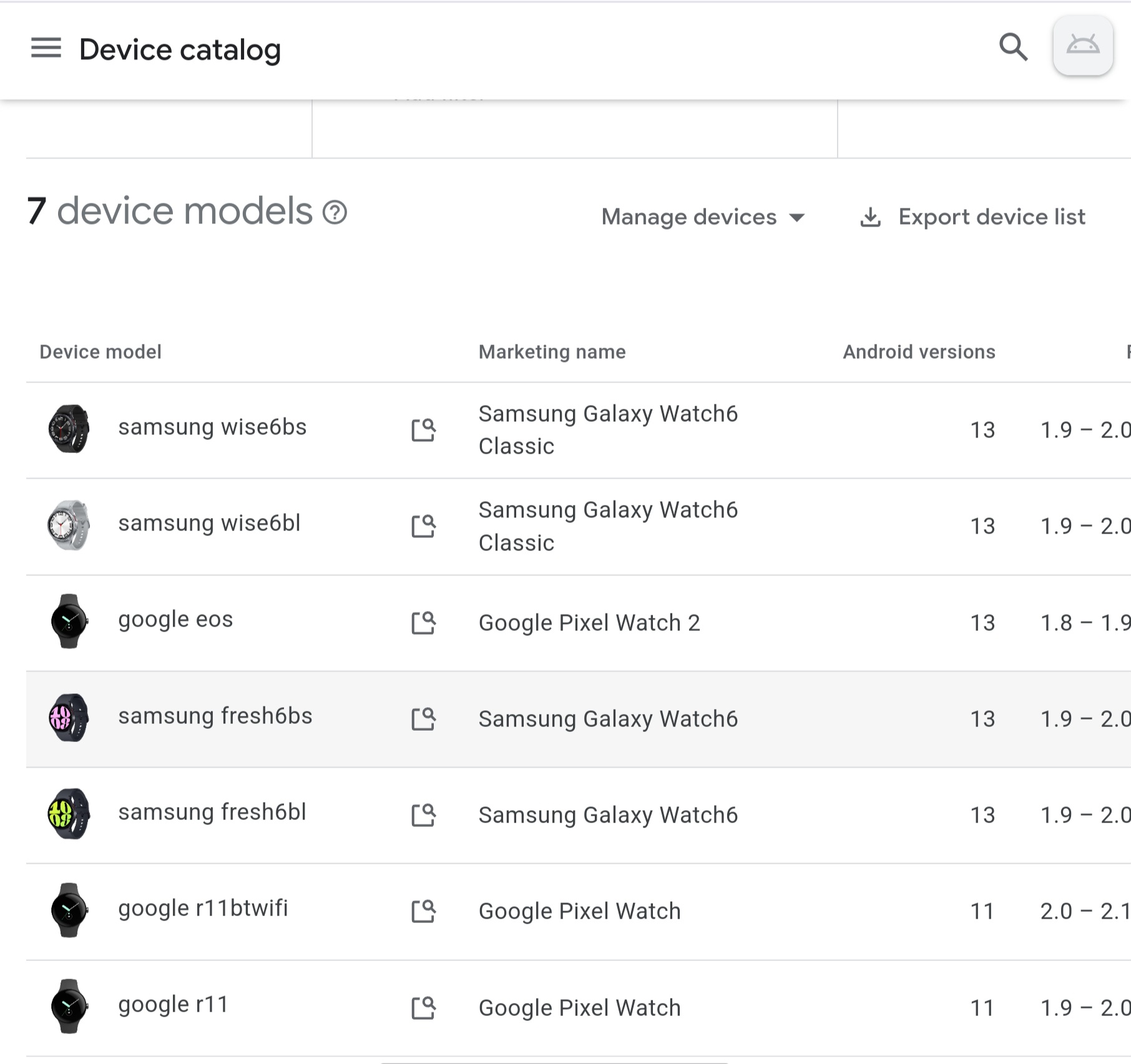This screenshot has height=1064, width=1131.
Task: Select the 'google r11' device name
Action: click(173, 1005)
